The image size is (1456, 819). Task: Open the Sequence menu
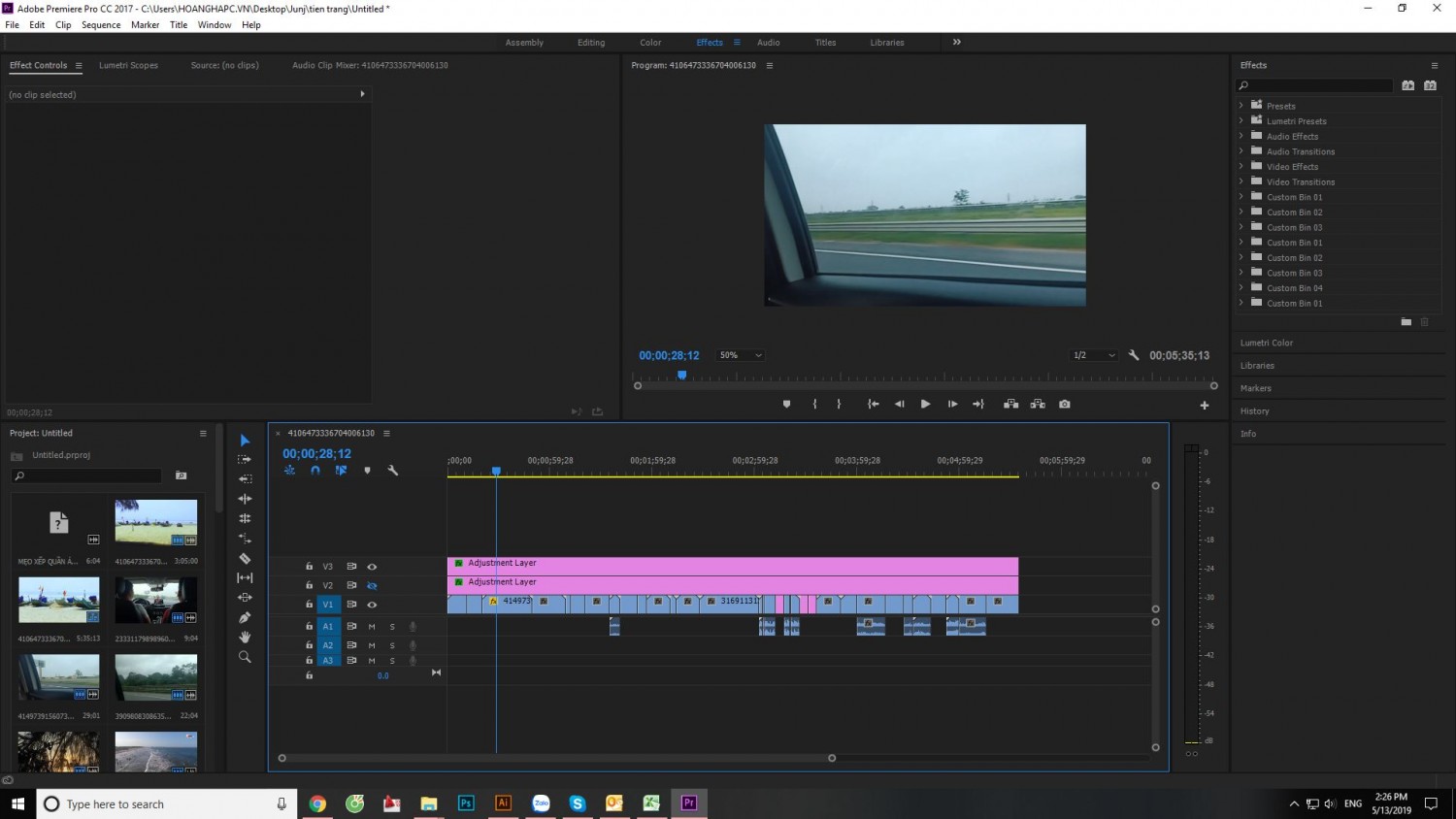tap(101, 25)
